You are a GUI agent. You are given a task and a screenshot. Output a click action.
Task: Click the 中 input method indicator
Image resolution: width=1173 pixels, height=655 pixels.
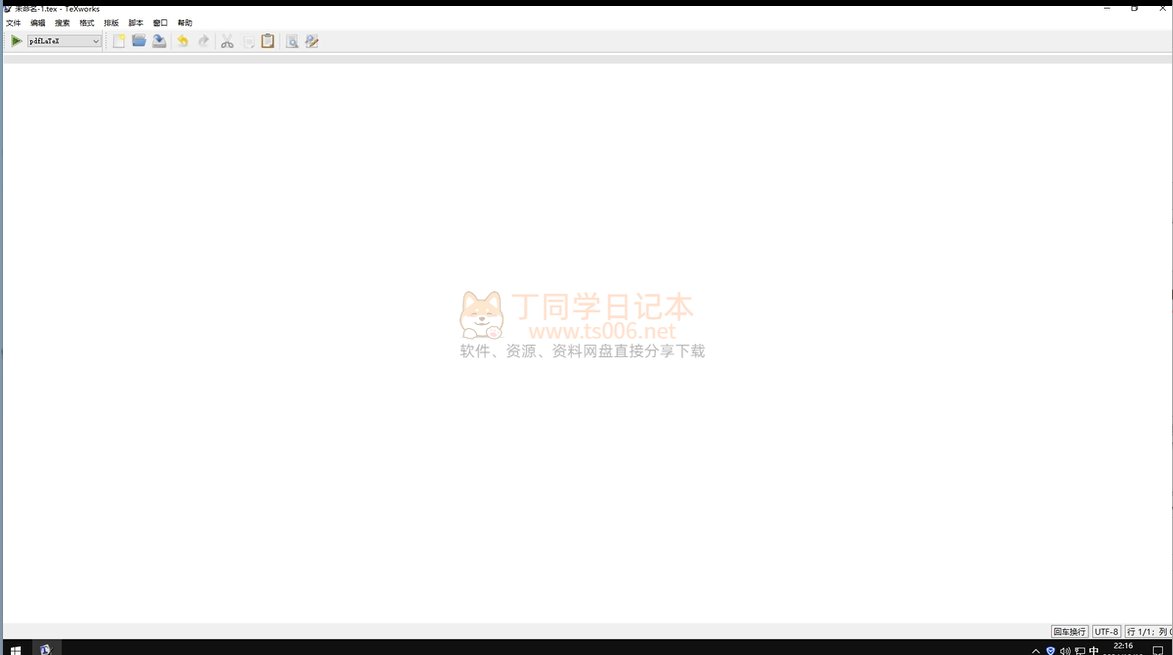tap(1094, 651)
